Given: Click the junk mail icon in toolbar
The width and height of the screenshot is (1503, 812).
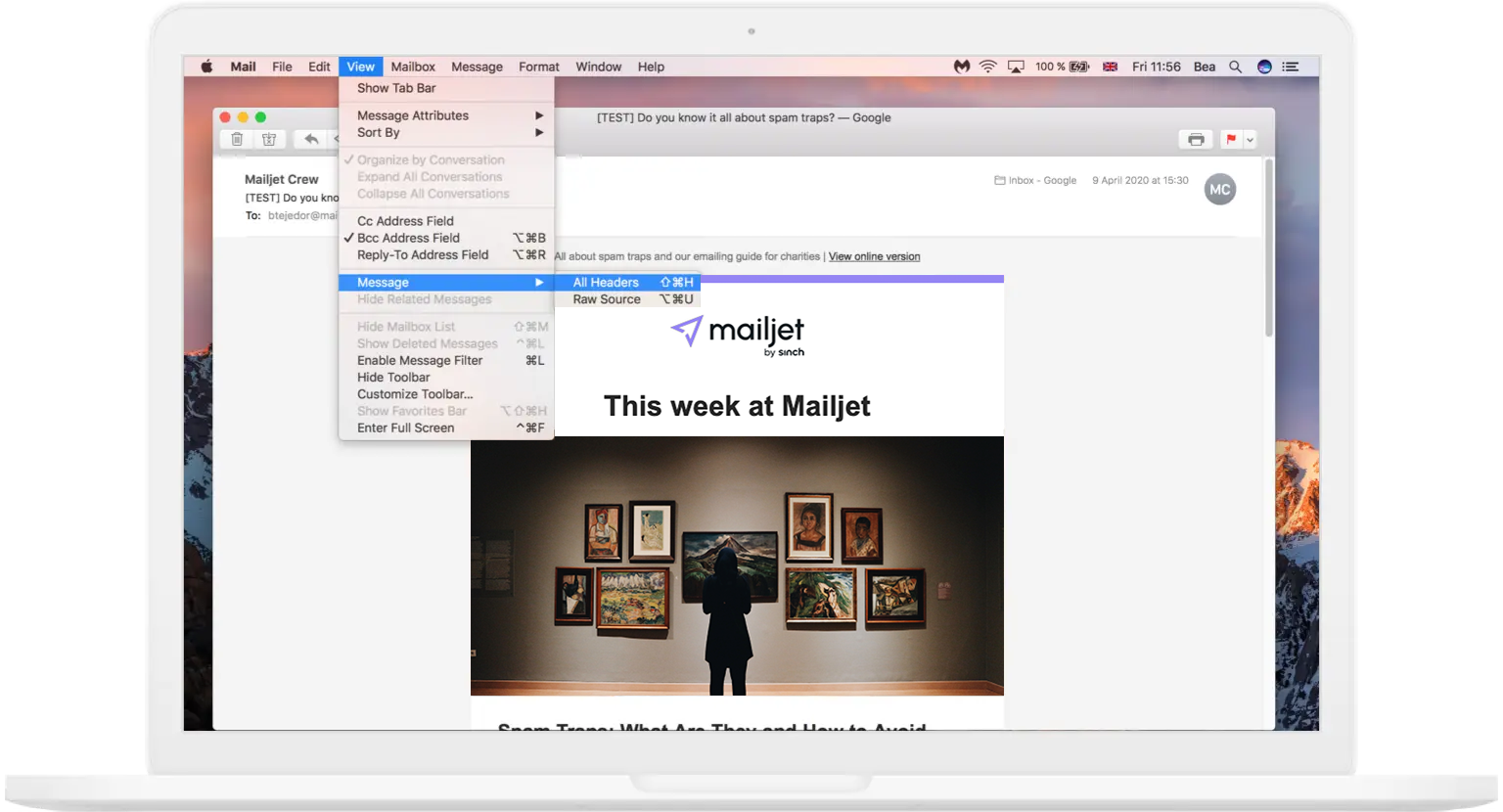Looking at the screenshot, I should click(269, 139).
